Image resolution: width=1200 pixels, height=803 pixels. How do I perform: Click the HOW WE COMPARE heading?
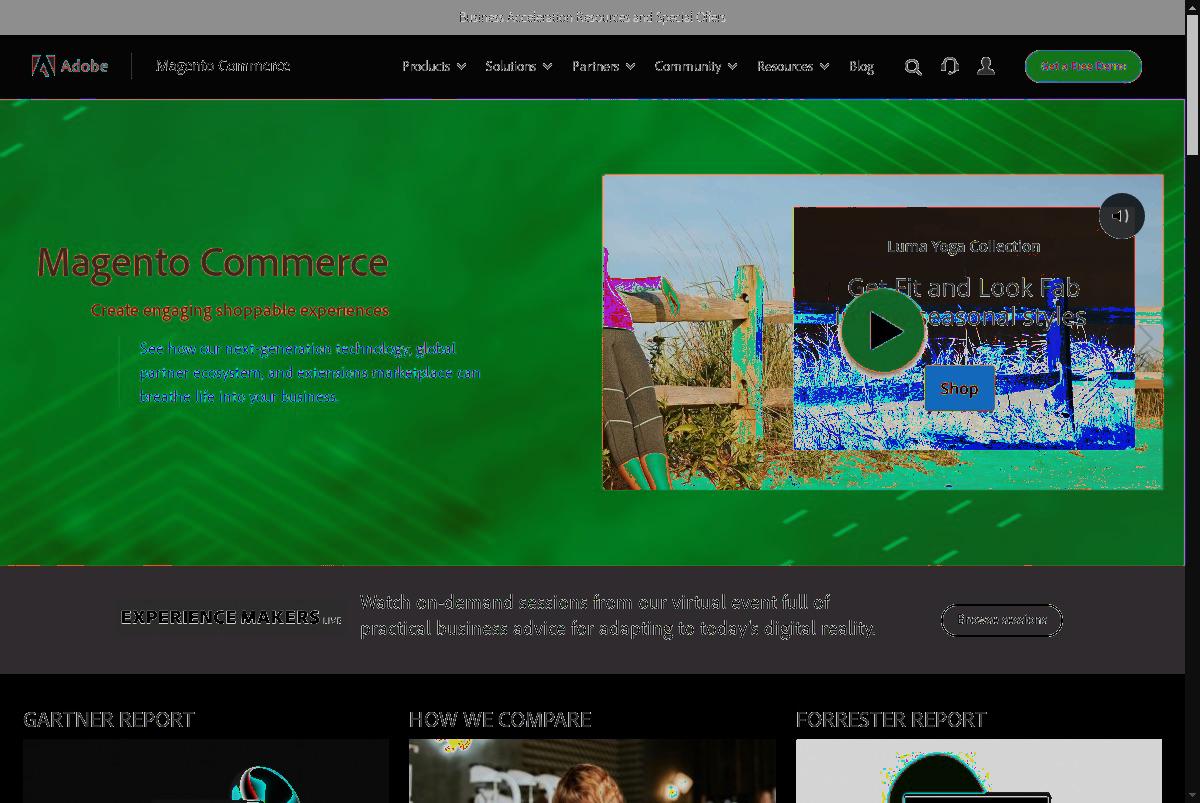click(x=500, y=719)
